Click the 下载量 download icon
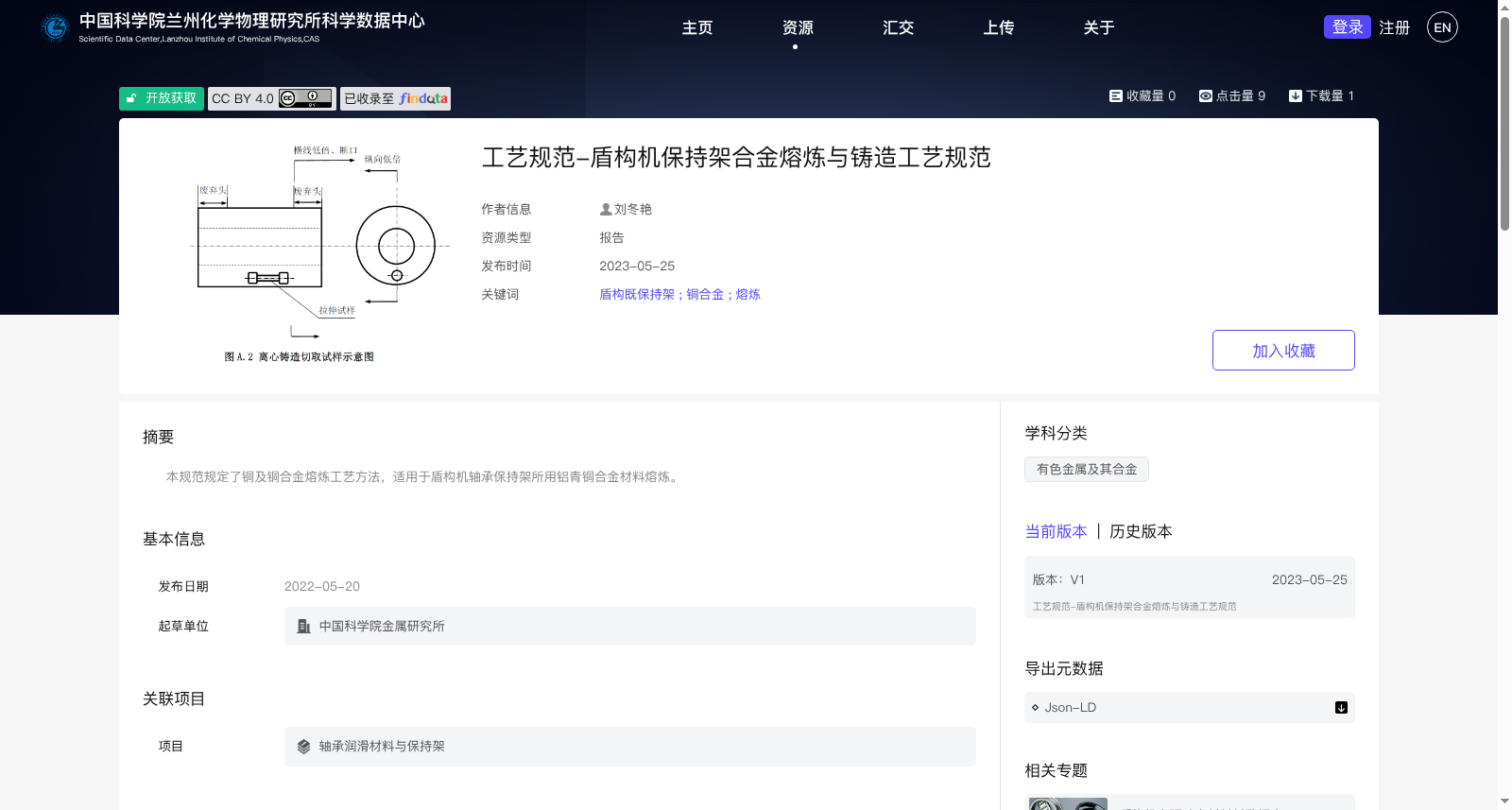This screenshot has height=810, width=1512. point(1295,95)
